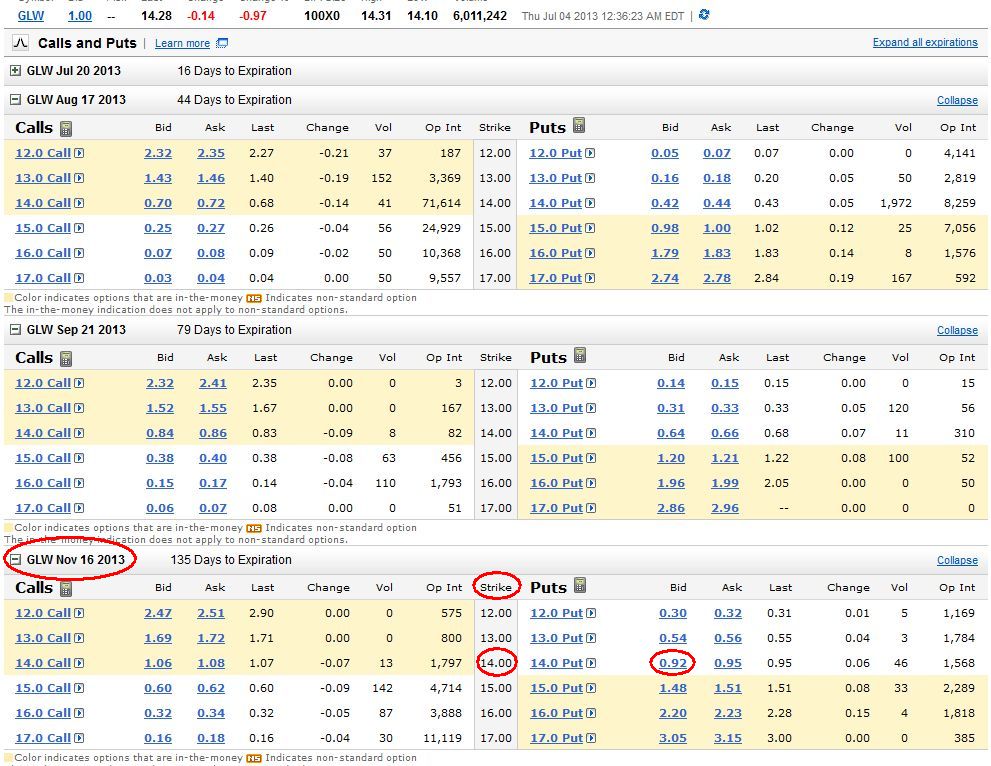The height and width of the screenshot is (766, 991).
Task: Click Sep 15.0 Put ask 1.21
Action: [x=725, y=458]
